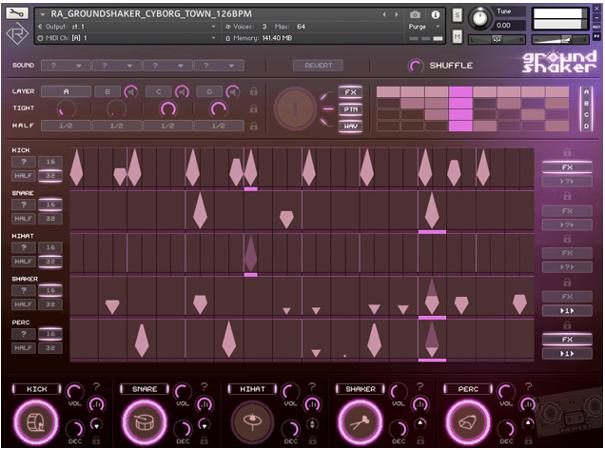Select layer A tab
Image resolution: width=605 pixels, height=450 pixels.
66,91
